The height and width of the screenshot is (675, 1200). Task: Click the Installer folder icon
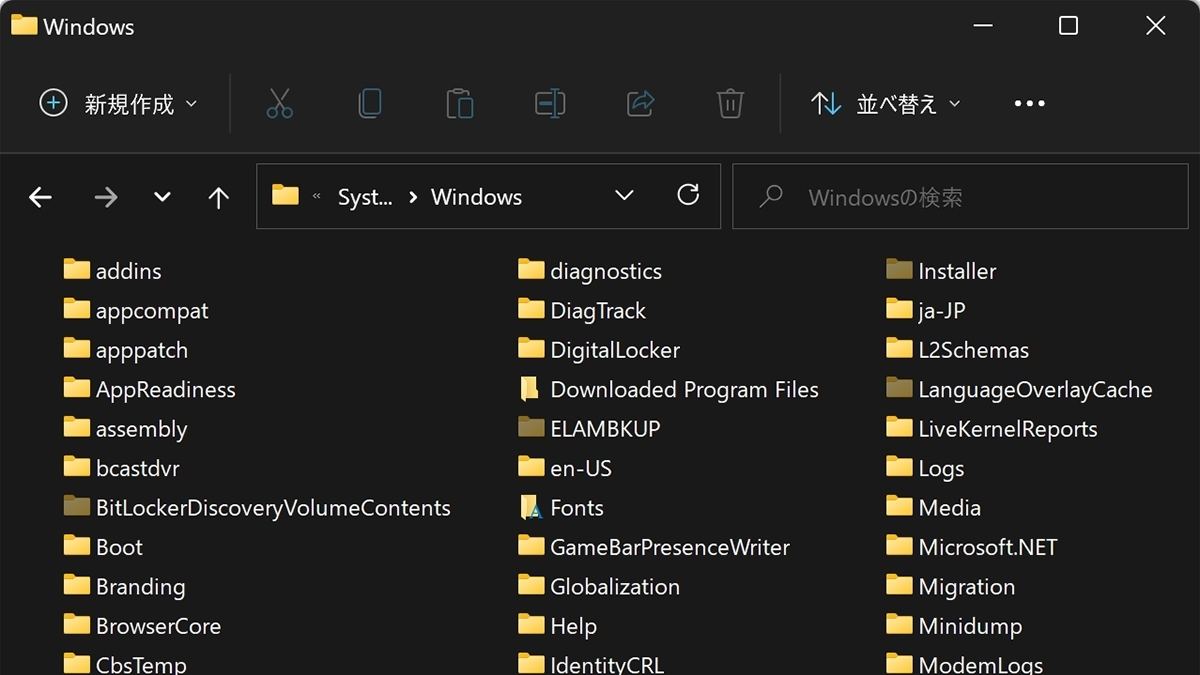pos(900,269)
